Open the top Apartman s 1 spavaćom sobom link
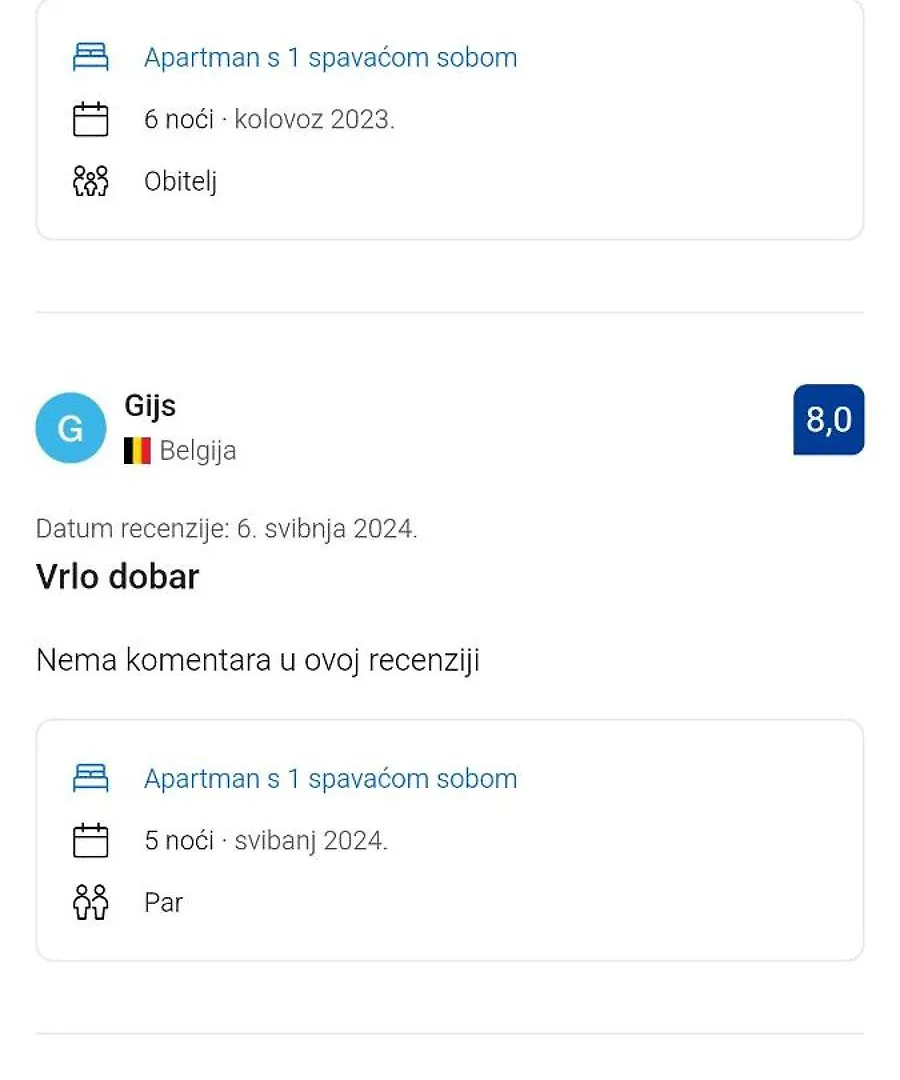The height and width of the screenshot is (1080, 900). point(331,57)
